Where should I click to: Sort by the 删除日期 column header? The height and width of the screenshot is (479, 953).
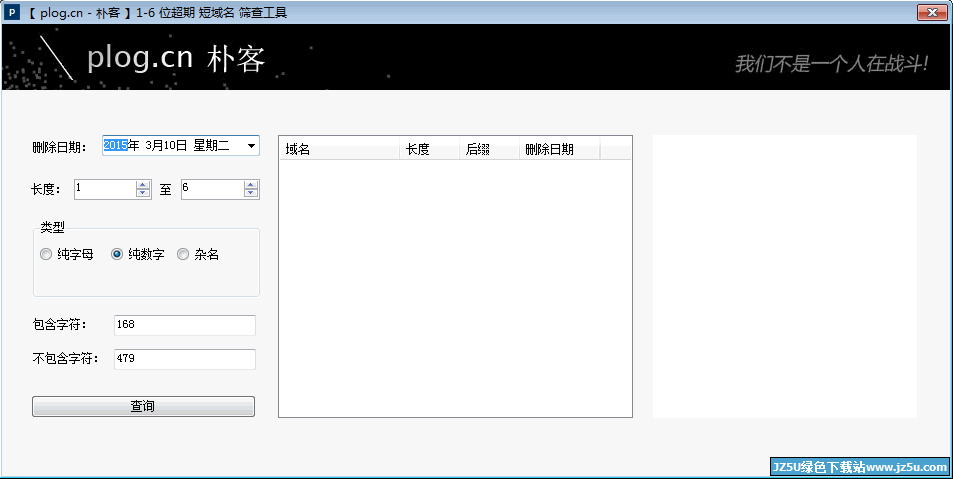tap(560, 149)
